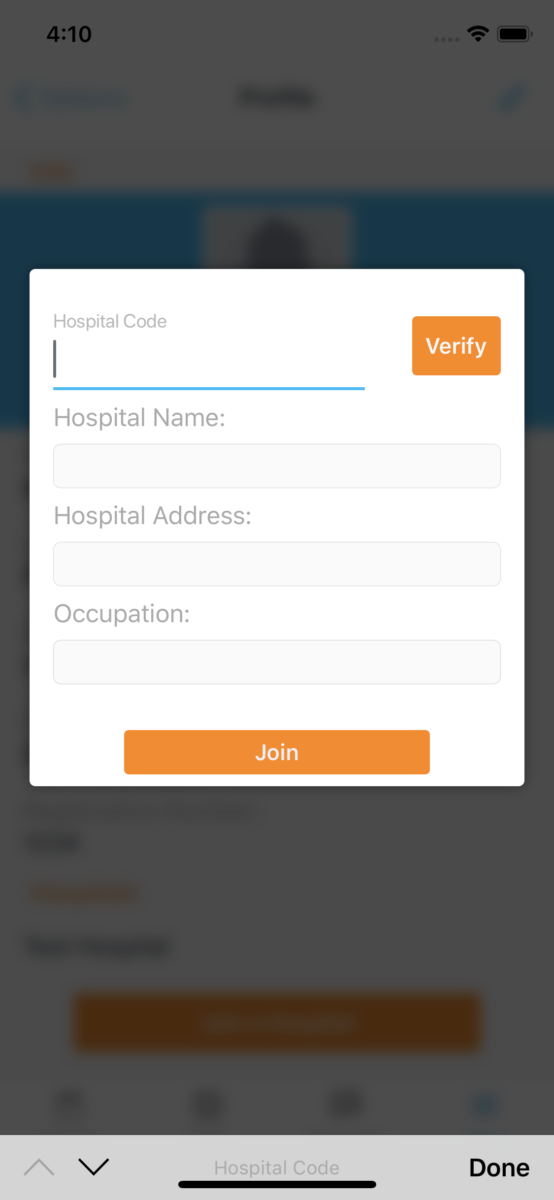Tap the orange Join button

click(277, 752)
